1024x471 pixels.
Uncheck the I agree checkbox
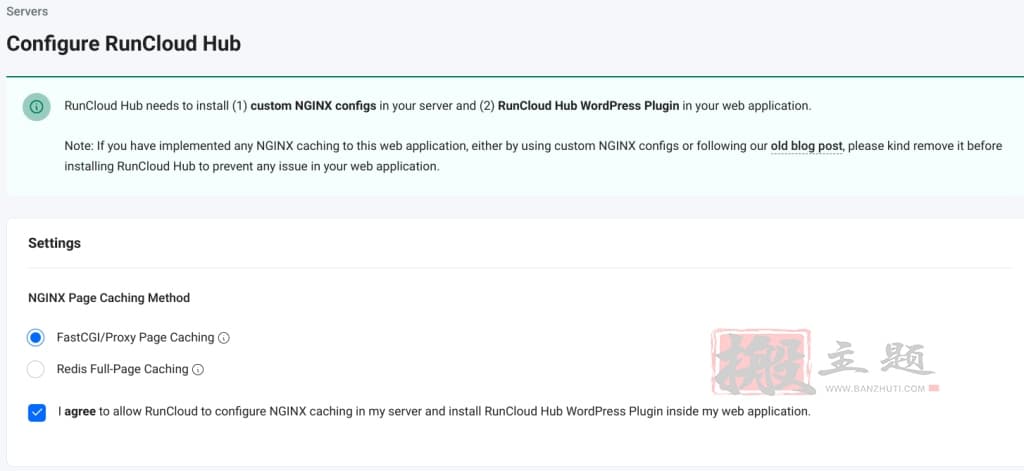(x=37, y=413)
